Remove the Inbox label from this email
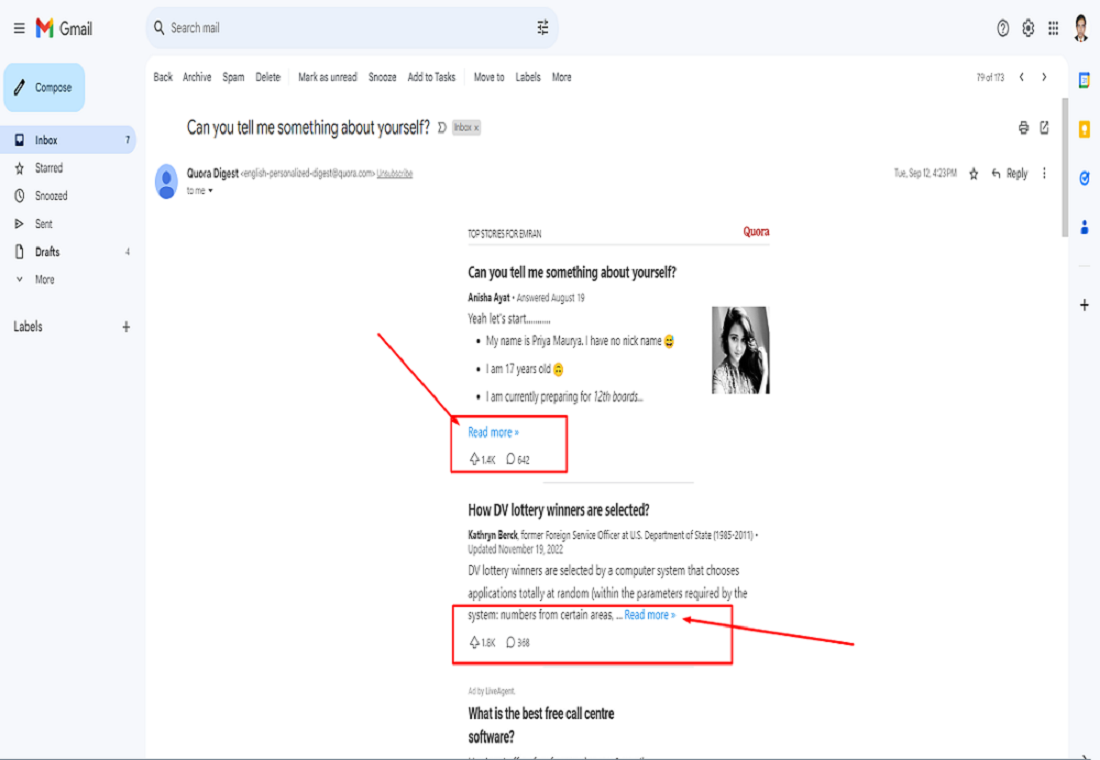 coord(477,127)
